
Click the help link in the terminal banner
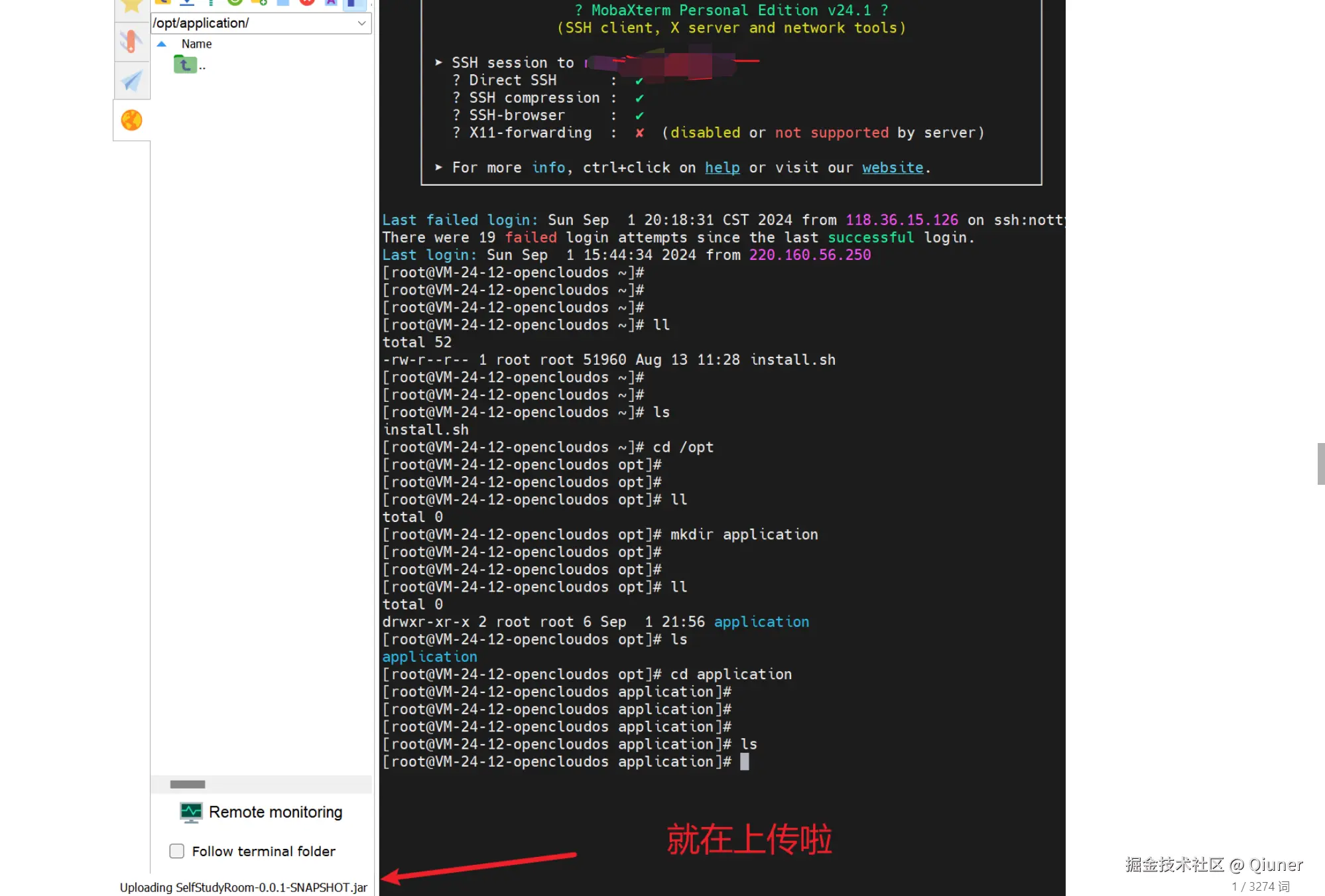pyautogui.click(x=722, y=167)
